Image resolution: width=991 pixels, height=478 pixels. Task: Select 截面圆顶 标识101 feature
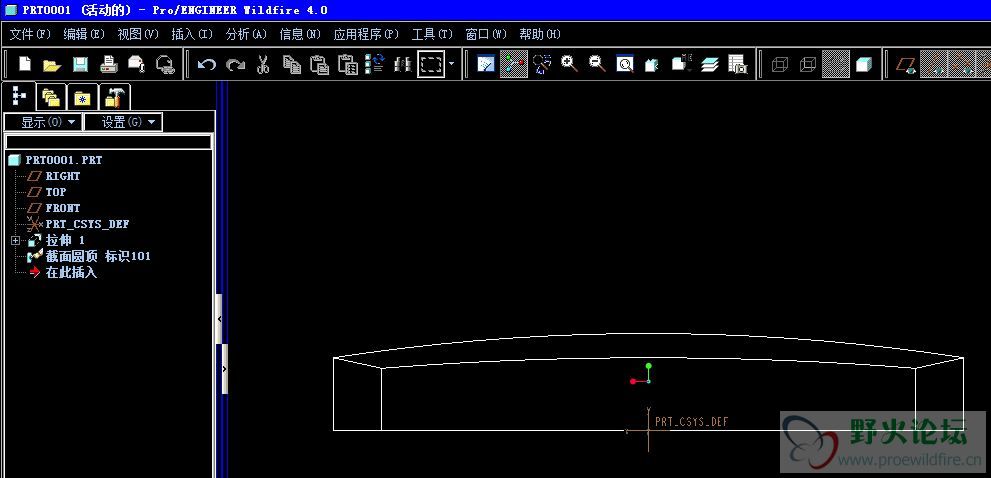[x=98, y=257]
